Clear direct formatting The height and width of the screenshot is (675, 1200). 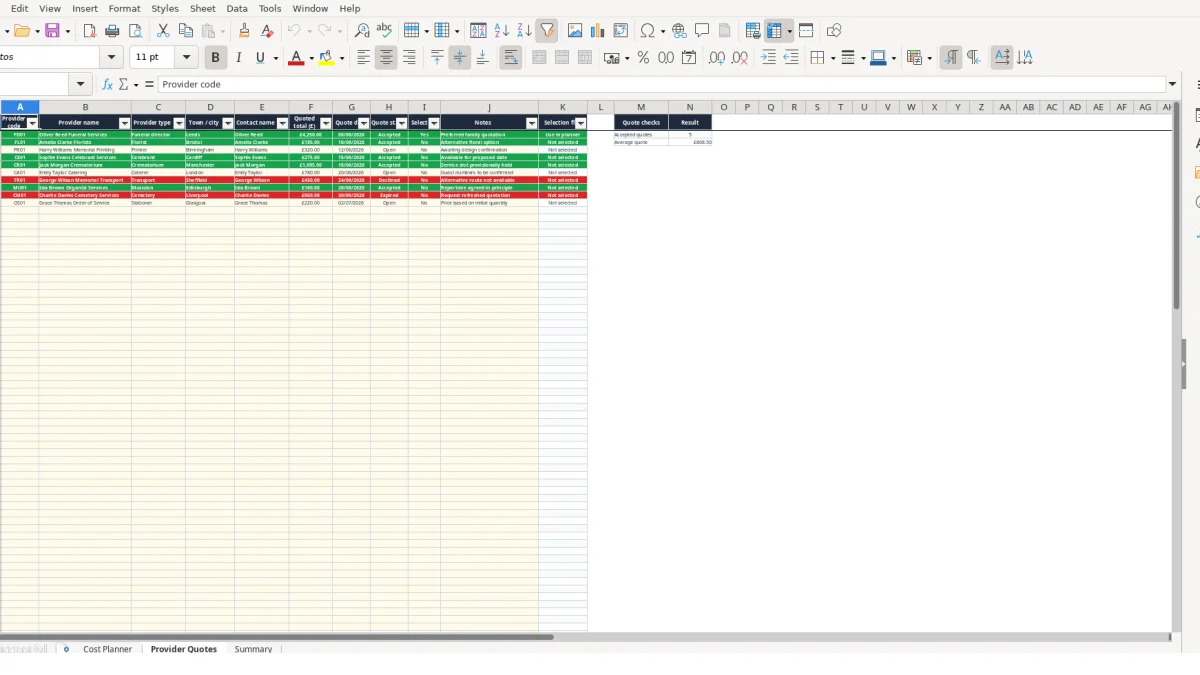[x=267, y=31]
